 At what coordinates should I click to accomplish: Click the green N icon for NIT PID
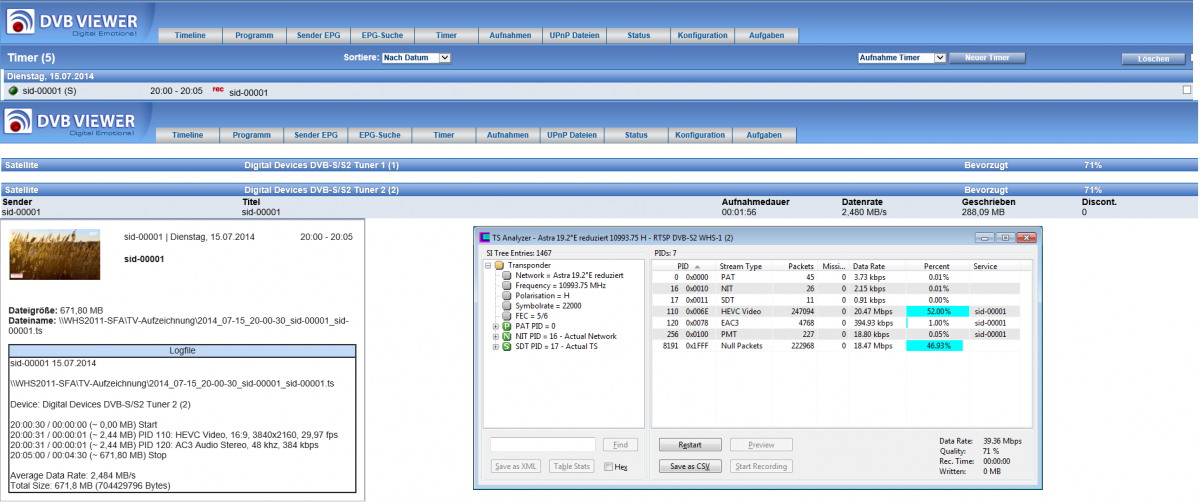tap(506, 337)
